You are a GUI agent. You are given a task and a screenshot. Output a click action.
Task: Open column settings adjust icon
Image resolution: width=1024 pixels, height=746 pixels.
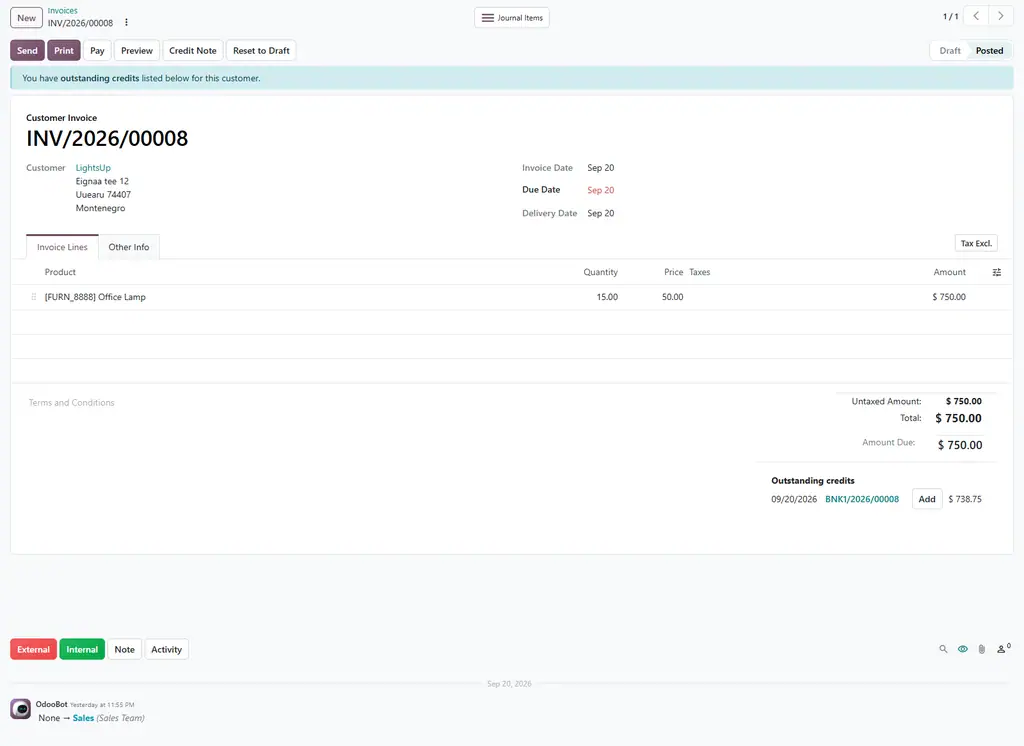(997, 272)
